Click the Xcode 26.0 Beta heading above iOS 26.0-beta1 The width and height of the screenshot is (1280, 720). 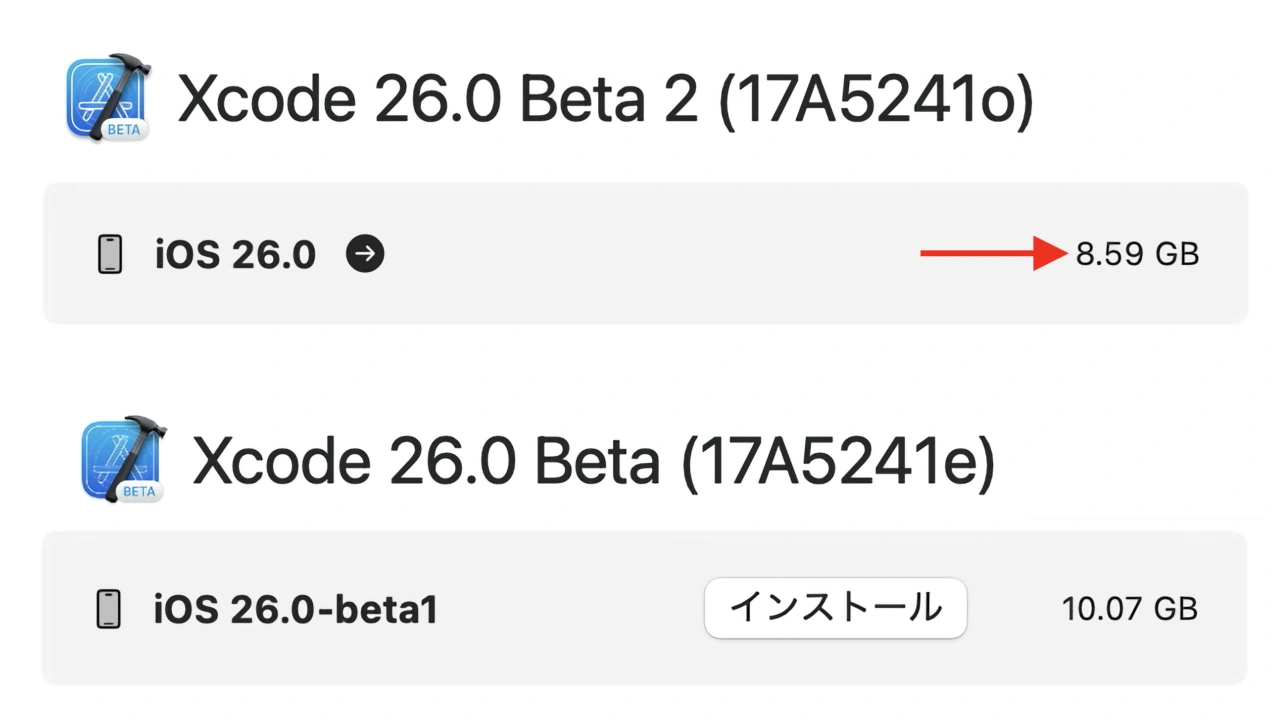(x=426, y=462)
